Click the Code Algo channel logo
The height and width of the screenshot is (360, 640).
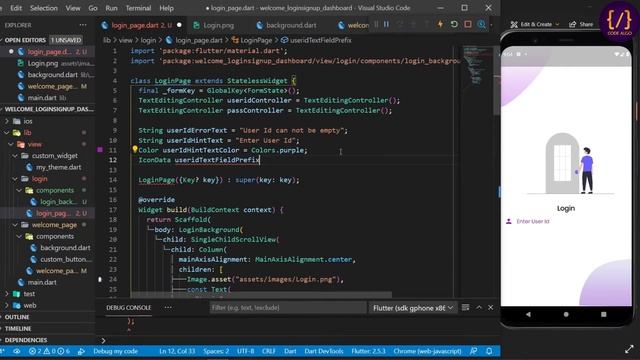coord(619,20)
